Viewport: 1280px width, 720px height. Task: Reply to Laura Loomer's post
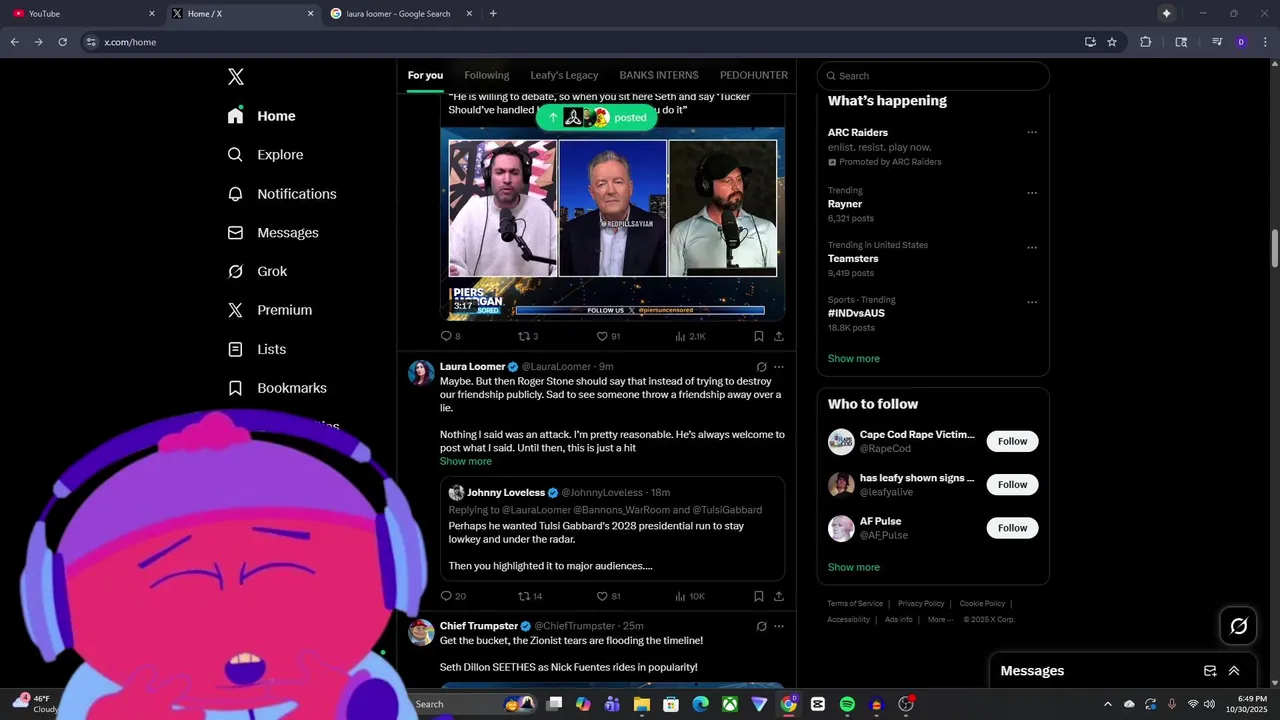(x=447, y=596)
